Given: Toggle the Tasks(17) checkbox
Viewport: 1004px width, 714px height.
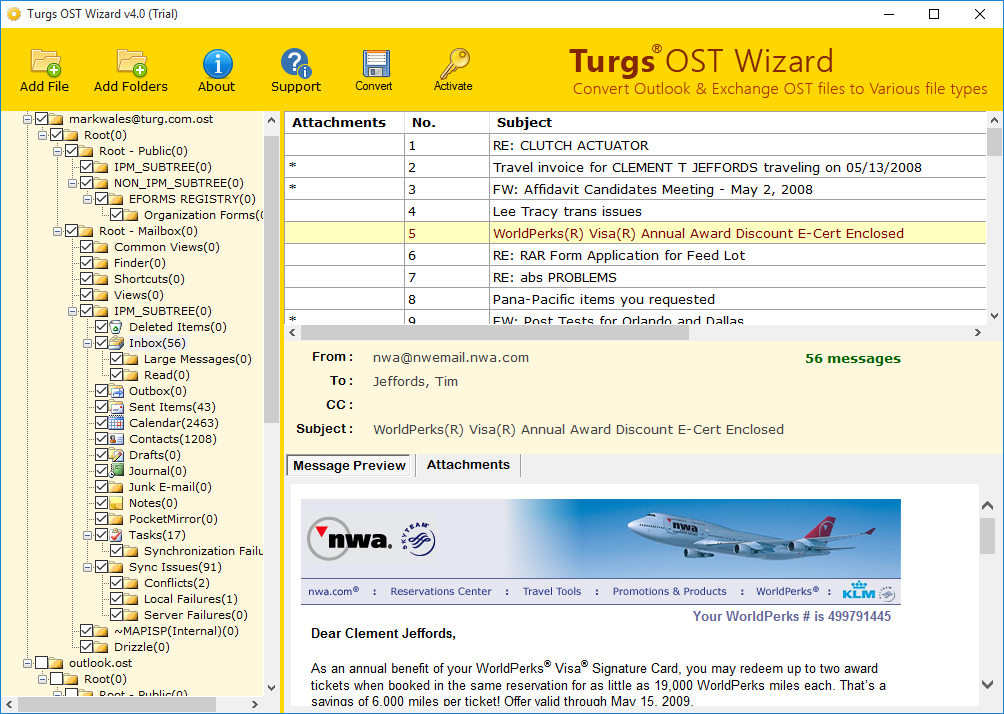Looking at the screenshot, I should [101, 535].
